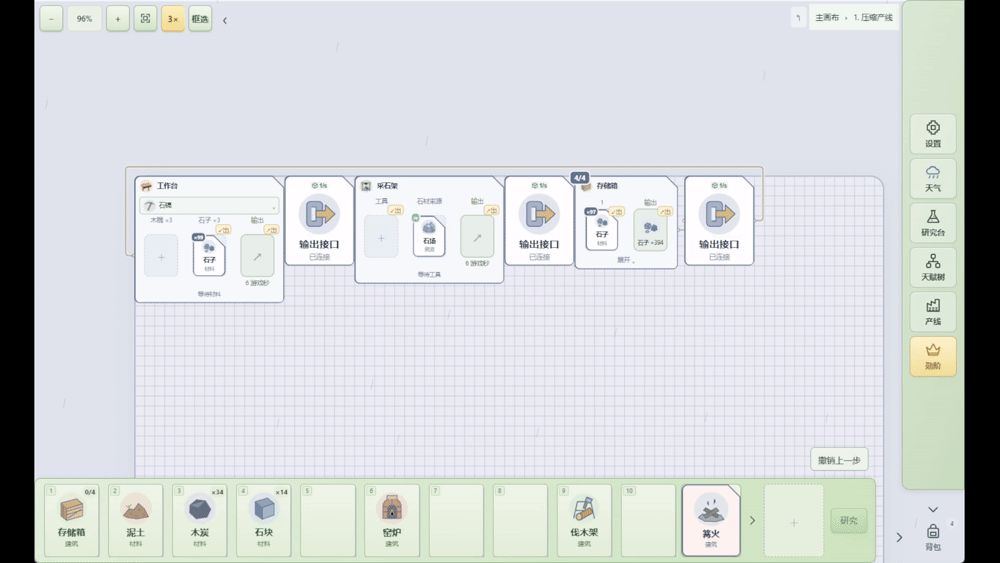Toggle 出 tag on 工作台 石子 slot
This screenshot has width=1000, height=563.
pyautogui.click(x=223, y=230)
